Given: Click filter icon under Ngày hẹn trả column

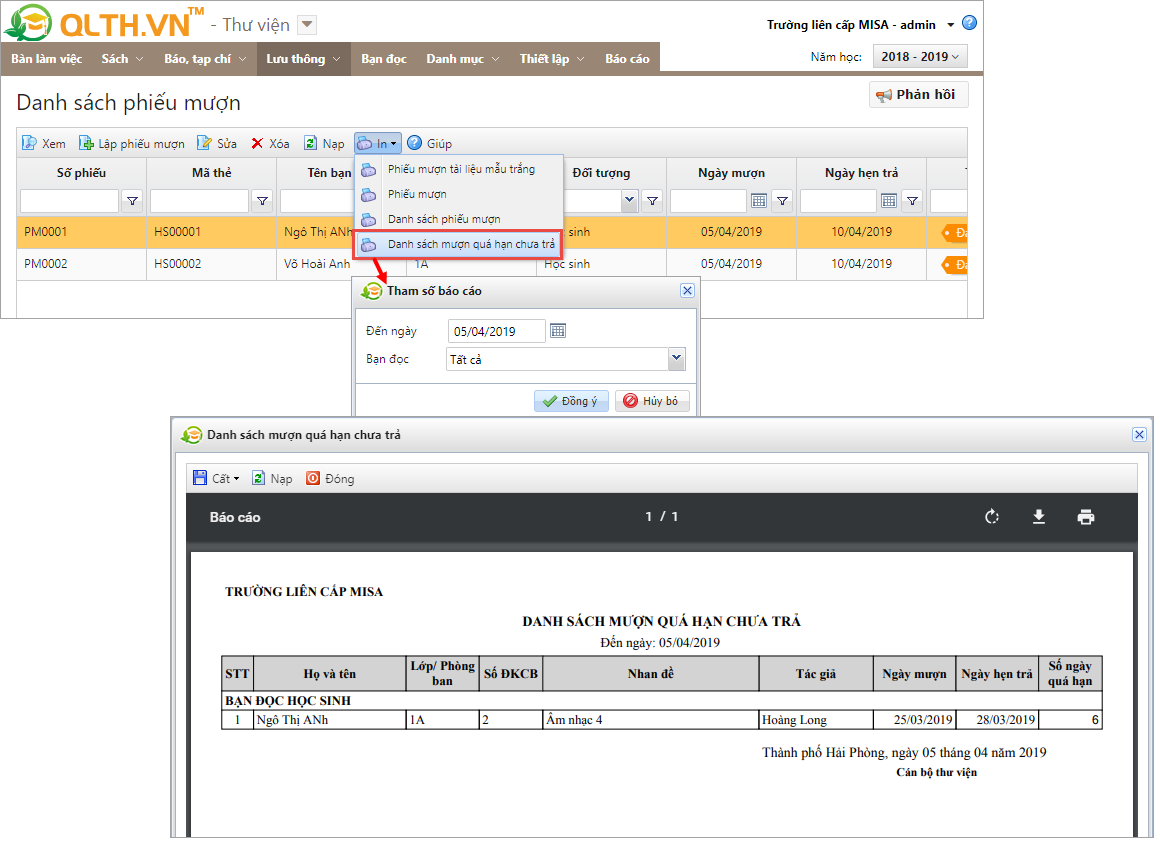Looking at the screenshot, I should tap(912, 200).
